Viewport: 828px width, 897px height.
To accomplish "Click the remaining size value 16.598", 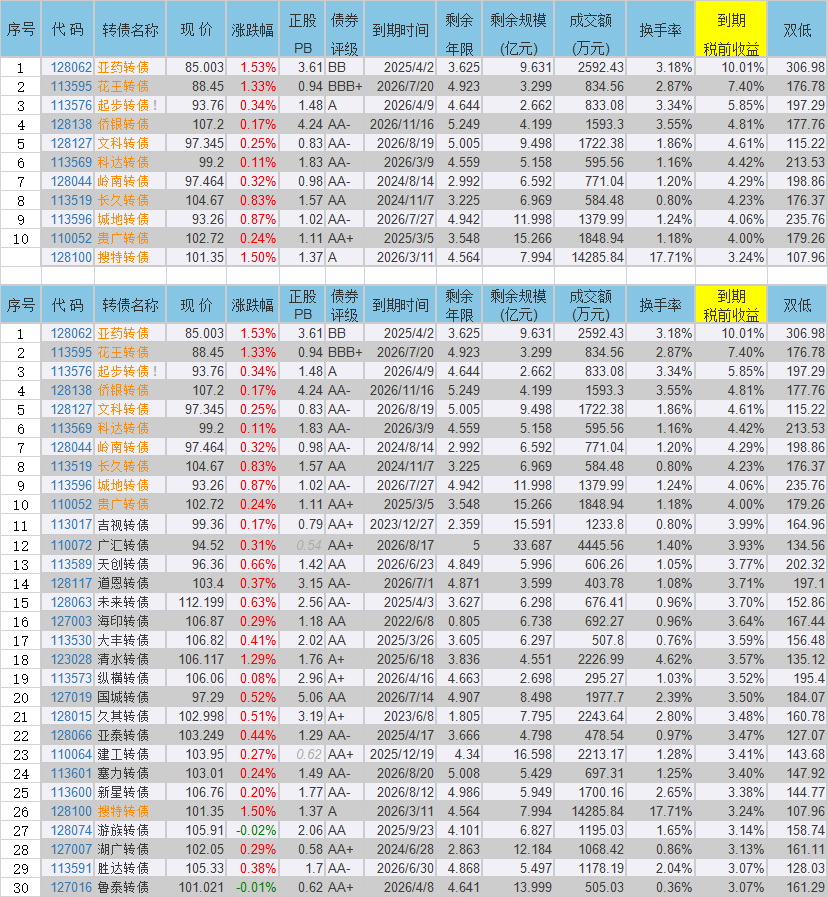I will coord(532,755).
